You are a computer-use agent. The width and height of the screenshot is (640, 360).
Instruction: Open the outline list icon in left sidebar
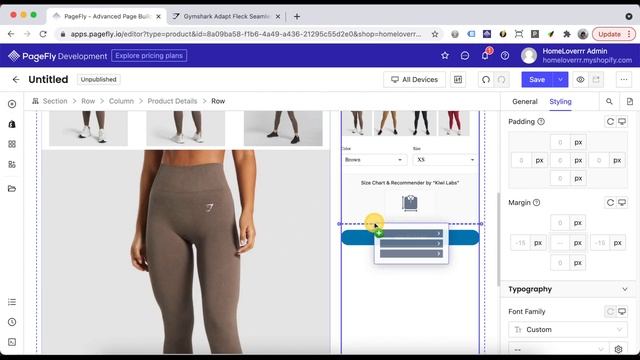pos(12,302)
